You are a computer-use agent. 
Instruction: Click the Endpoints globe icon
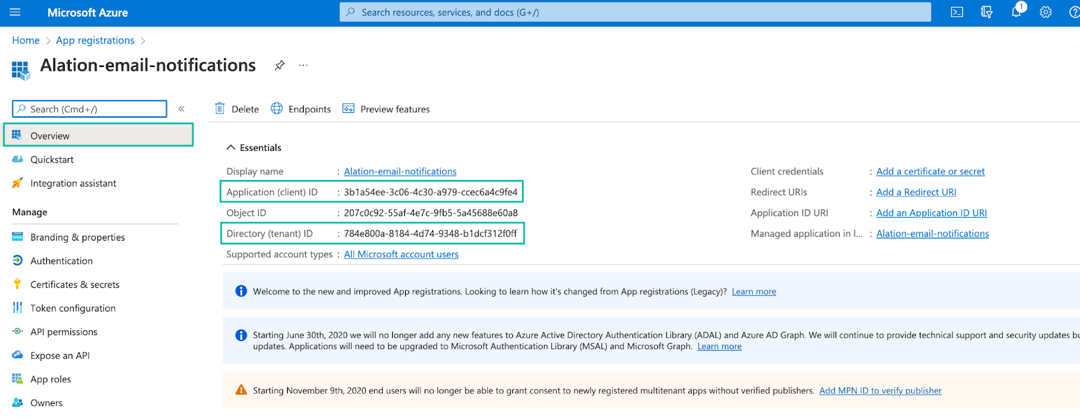point(277,109)
